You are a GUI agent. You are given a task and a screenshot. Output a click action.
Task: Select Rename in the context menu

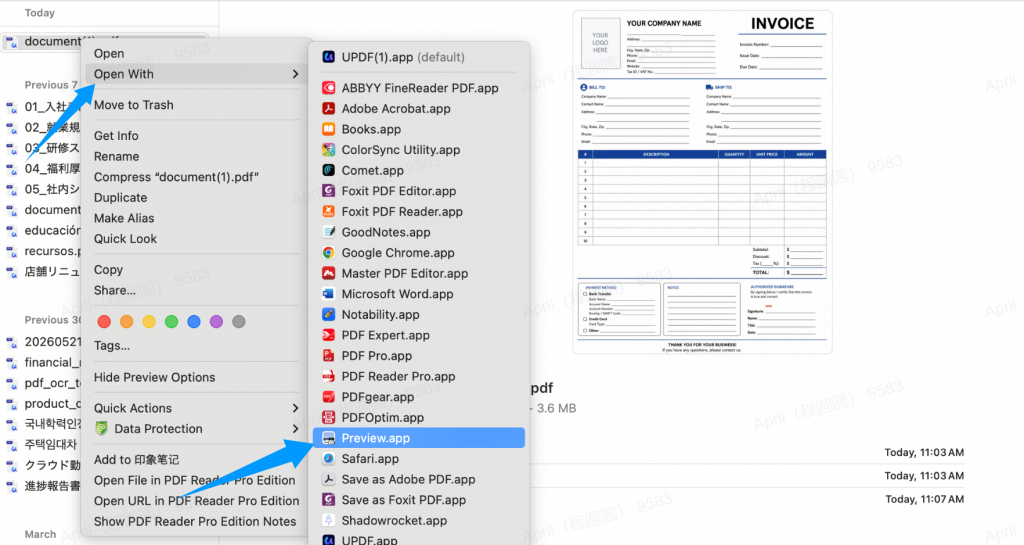(116, 157)
